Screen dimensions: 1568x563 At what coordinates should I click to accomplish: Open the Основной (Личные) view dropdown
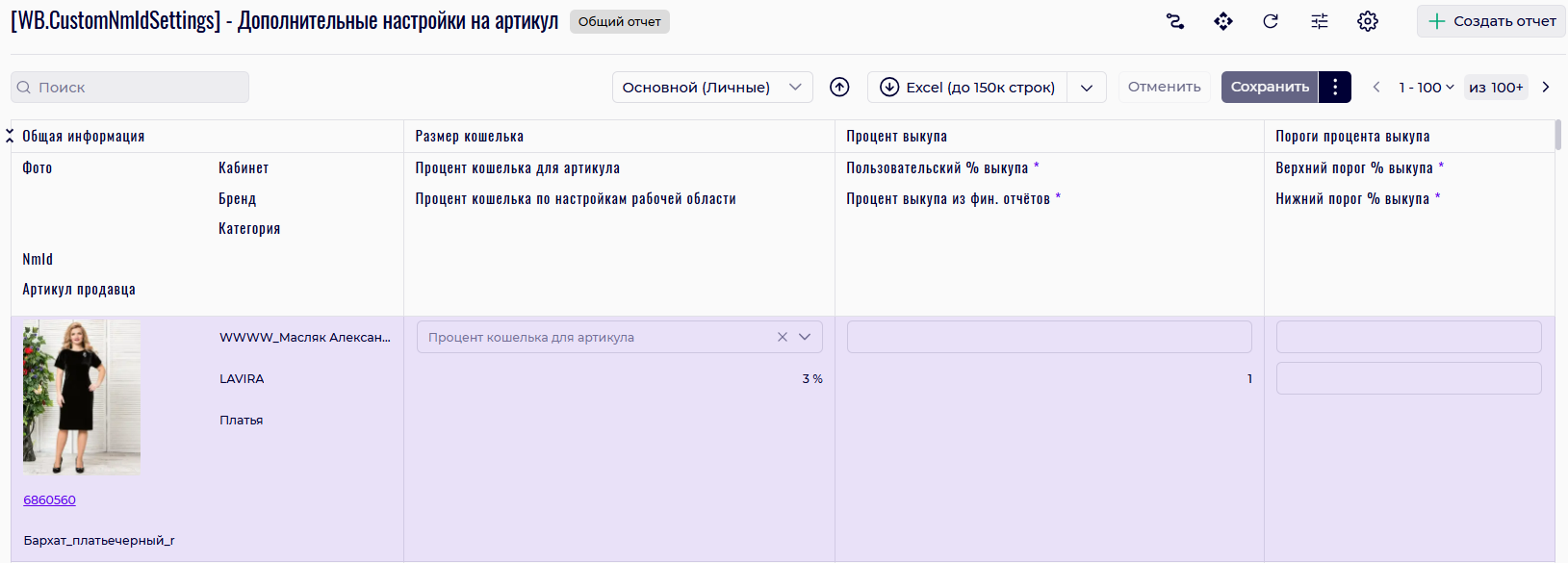712,88
